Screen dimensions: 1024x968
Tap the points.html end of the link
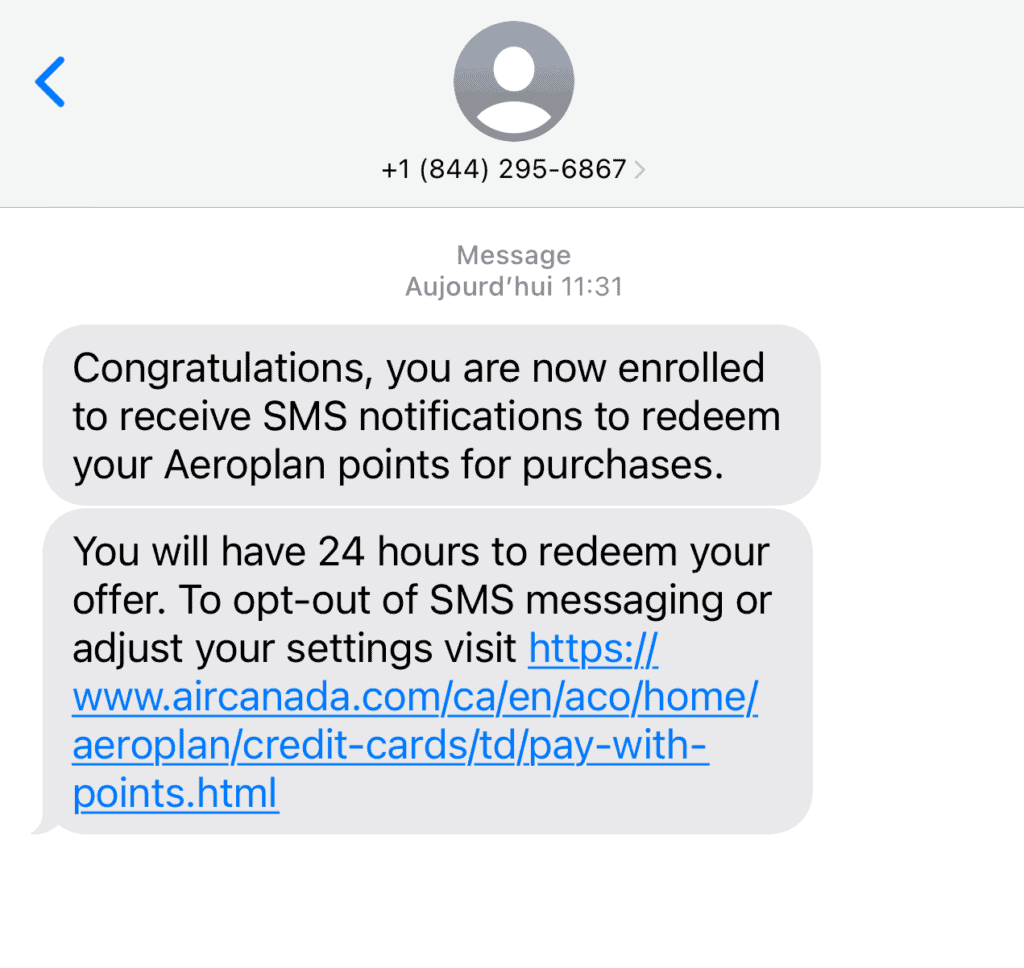pos(175,794)
